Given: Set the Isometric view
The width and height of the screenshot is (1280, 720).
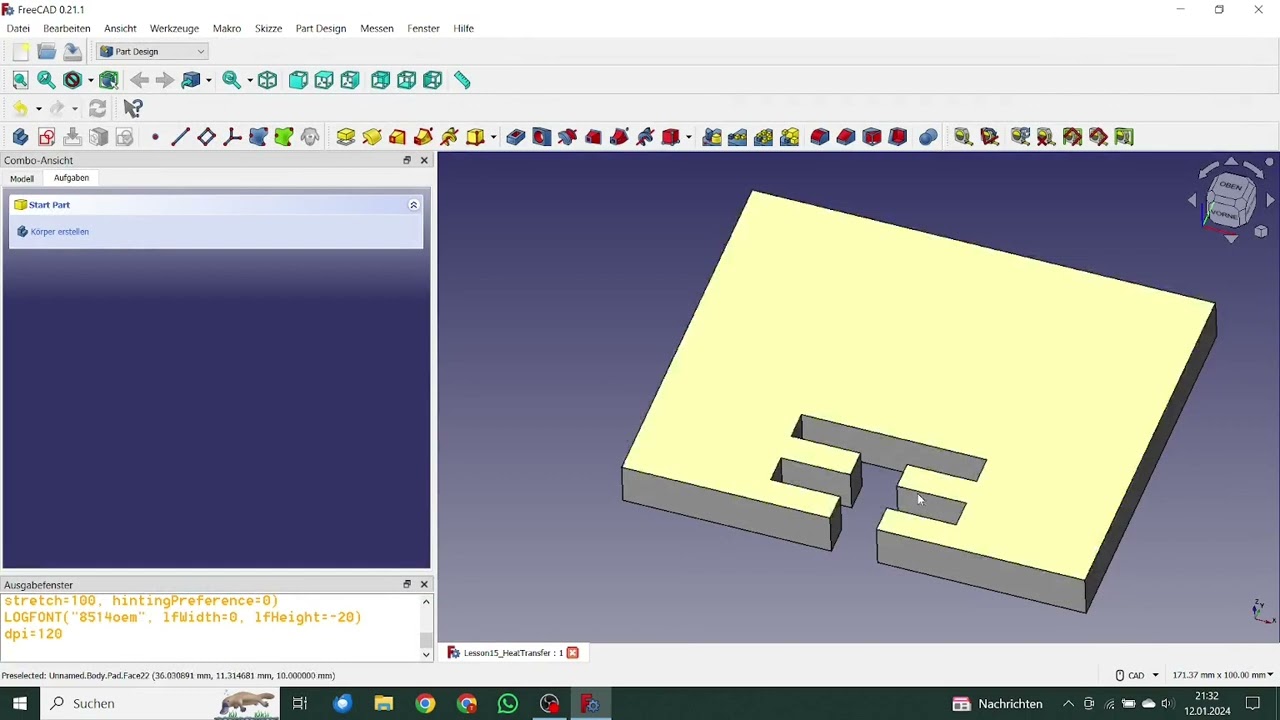Looking at the screenshot, I should (267, 80).
